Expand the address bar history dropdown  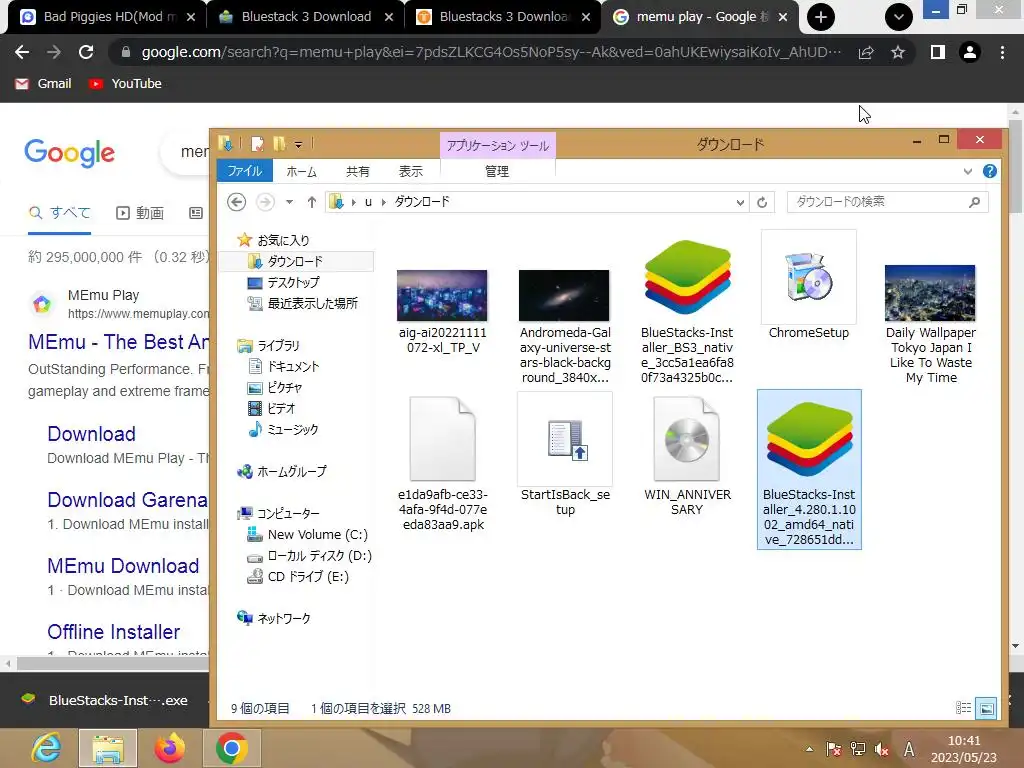740,202
